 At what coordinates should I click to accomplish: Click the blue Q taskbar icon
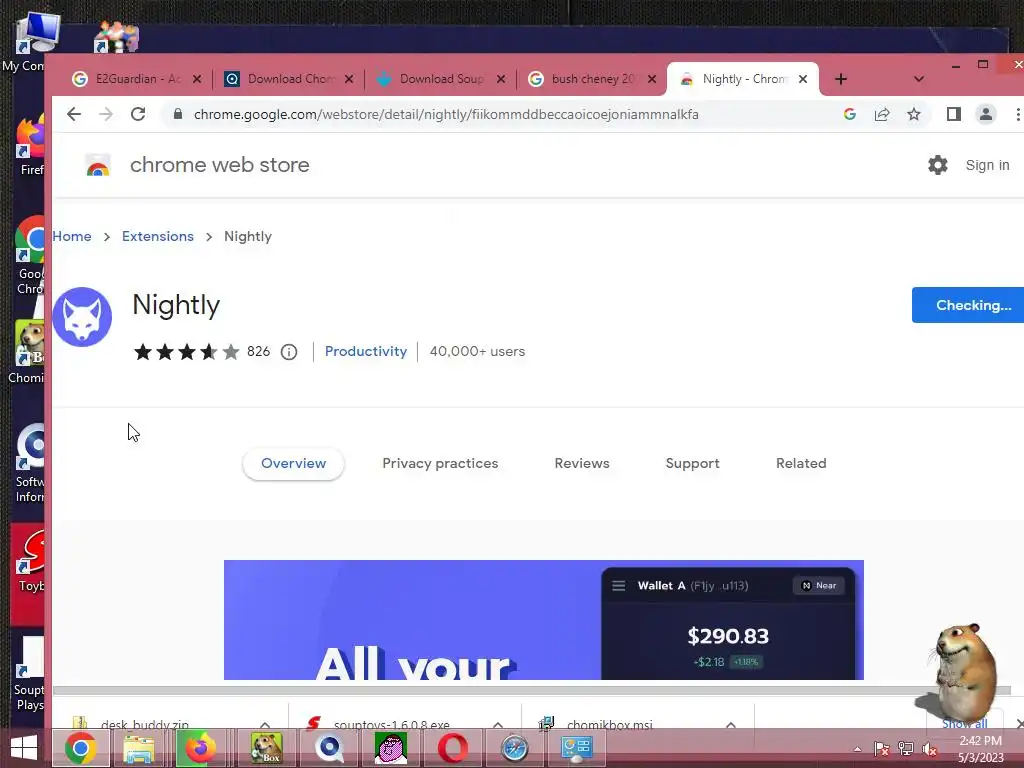(329, 748)
